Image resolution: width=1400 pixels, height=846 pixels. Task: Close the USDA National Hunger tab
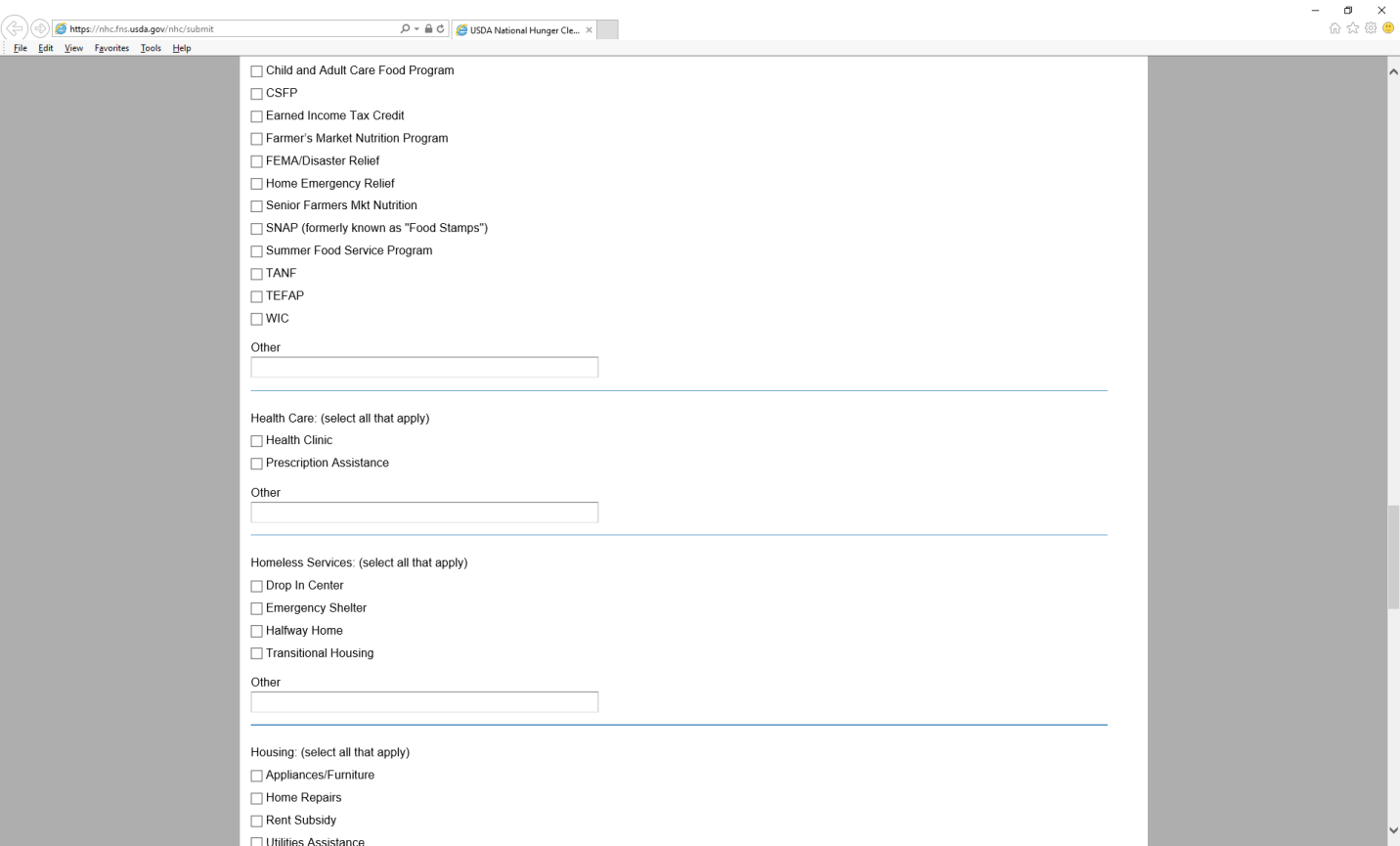tap(590, 30)
